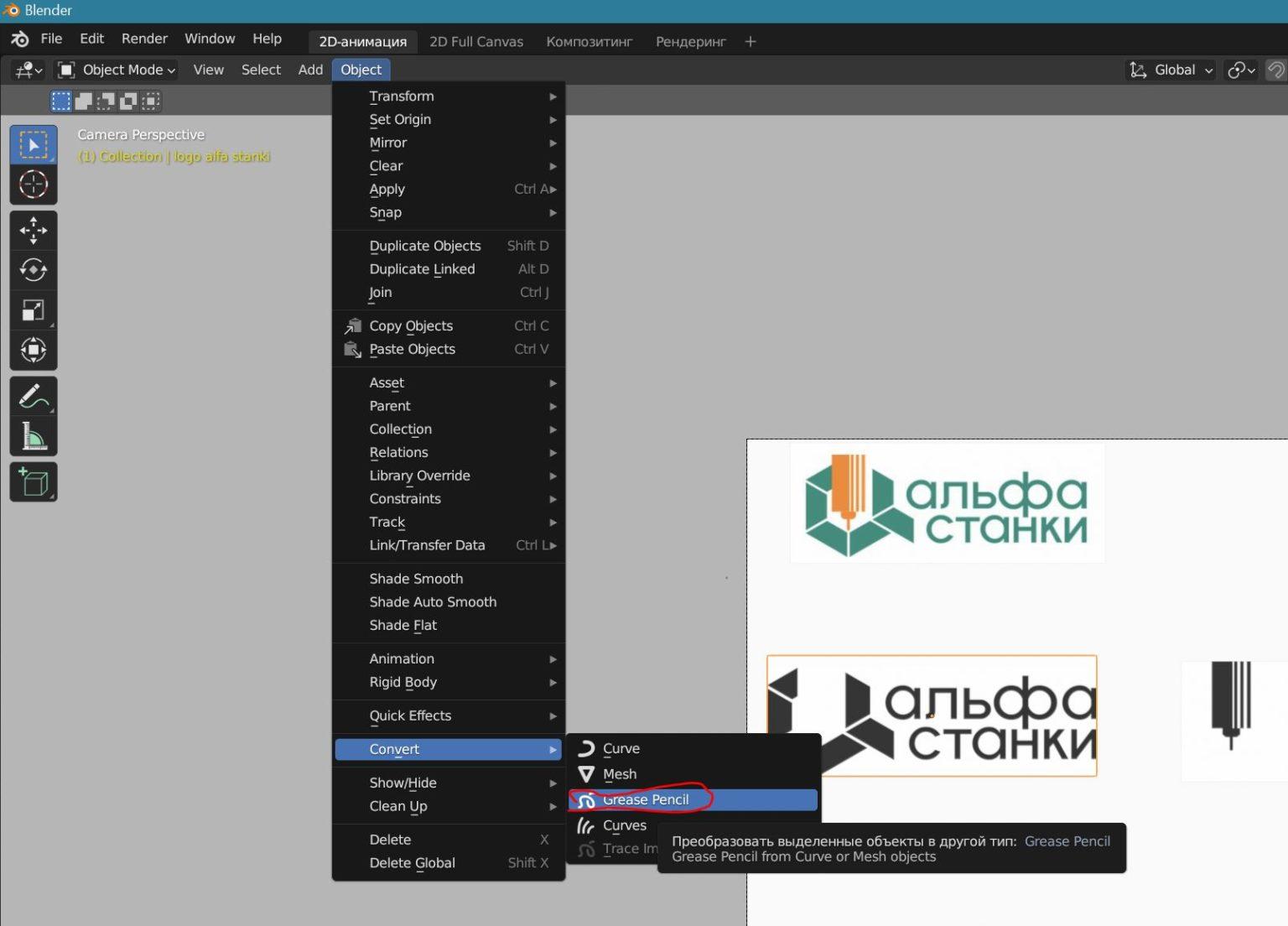Expand the Set Origin submenu
The height and width of the screenshot is (926, 1288).
tap(449, 120)
